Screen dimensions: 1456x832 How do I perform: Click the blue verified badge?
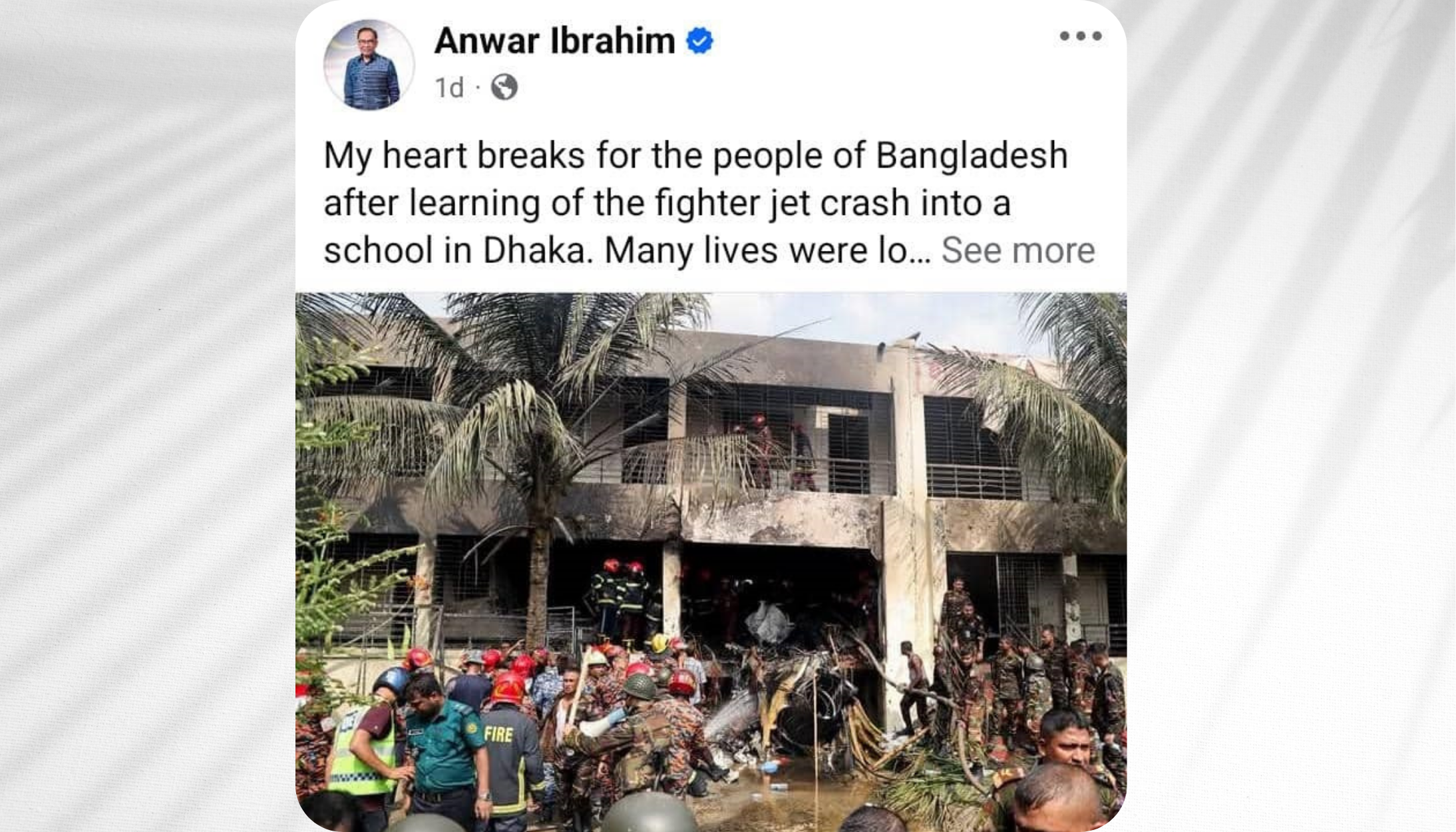699,41
